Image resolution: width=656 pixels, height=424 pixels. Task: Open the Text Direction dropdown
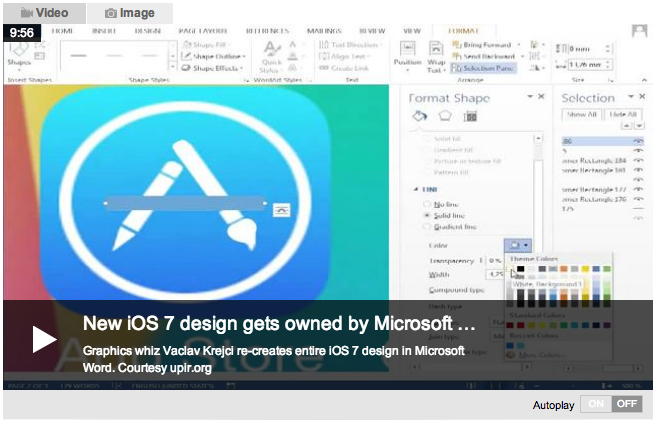(349, 45)
